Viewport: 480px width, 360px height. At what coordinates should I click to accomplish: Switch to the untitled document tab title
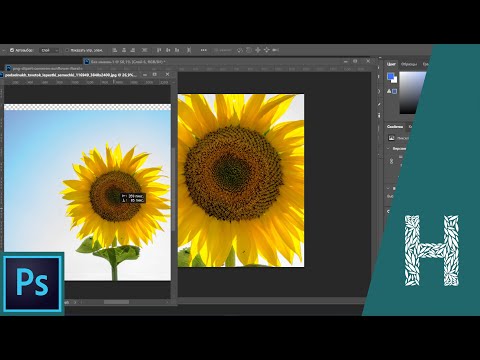click(129, 62)
